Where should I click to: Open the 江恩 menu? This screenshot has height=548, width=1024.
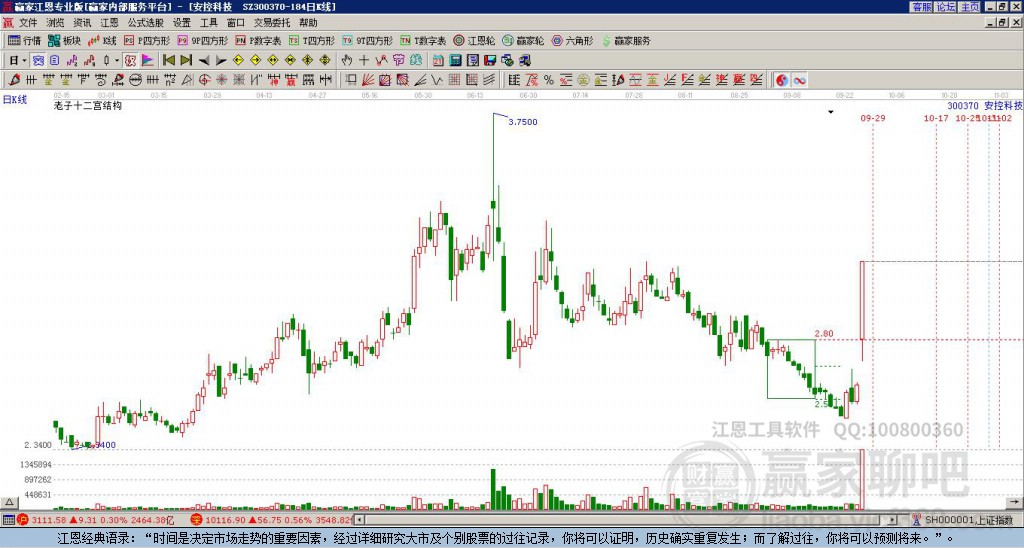coord(110,23)
